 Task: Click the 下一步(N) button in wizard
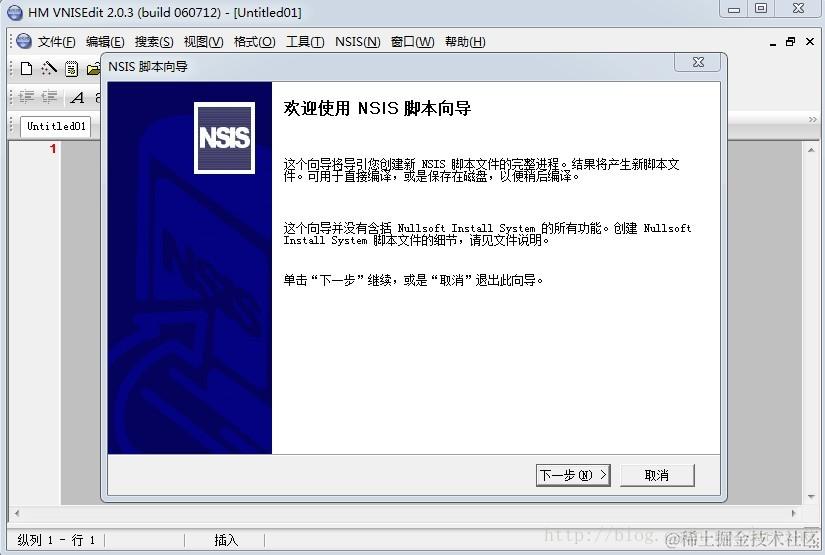coord(573,475)
